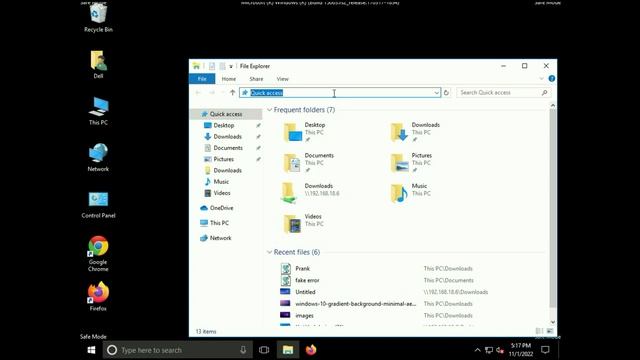Expand the ribbon with the chevron

click(541, 78)
